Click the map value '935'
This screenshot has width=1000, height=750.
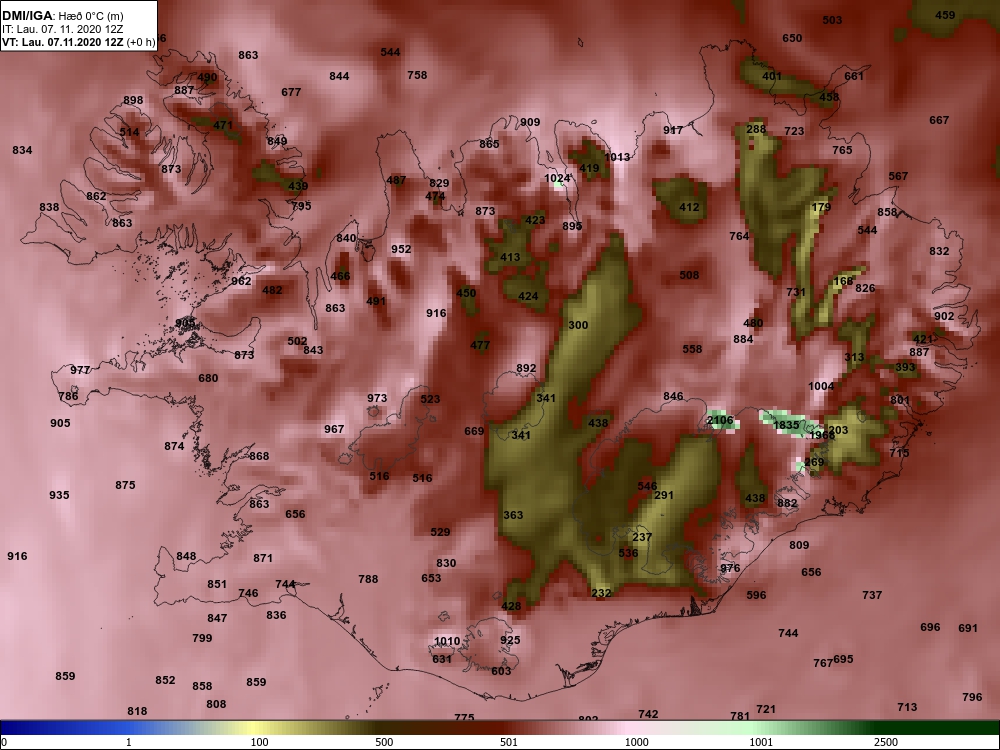59,495
